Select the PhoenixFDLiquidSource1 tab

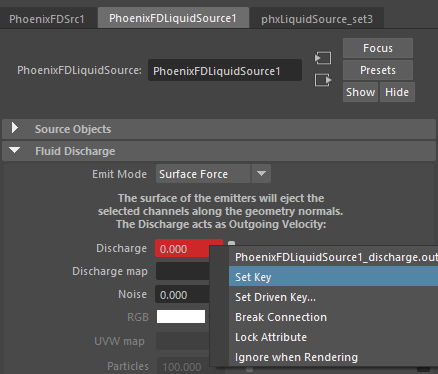[x=173, y=18]
